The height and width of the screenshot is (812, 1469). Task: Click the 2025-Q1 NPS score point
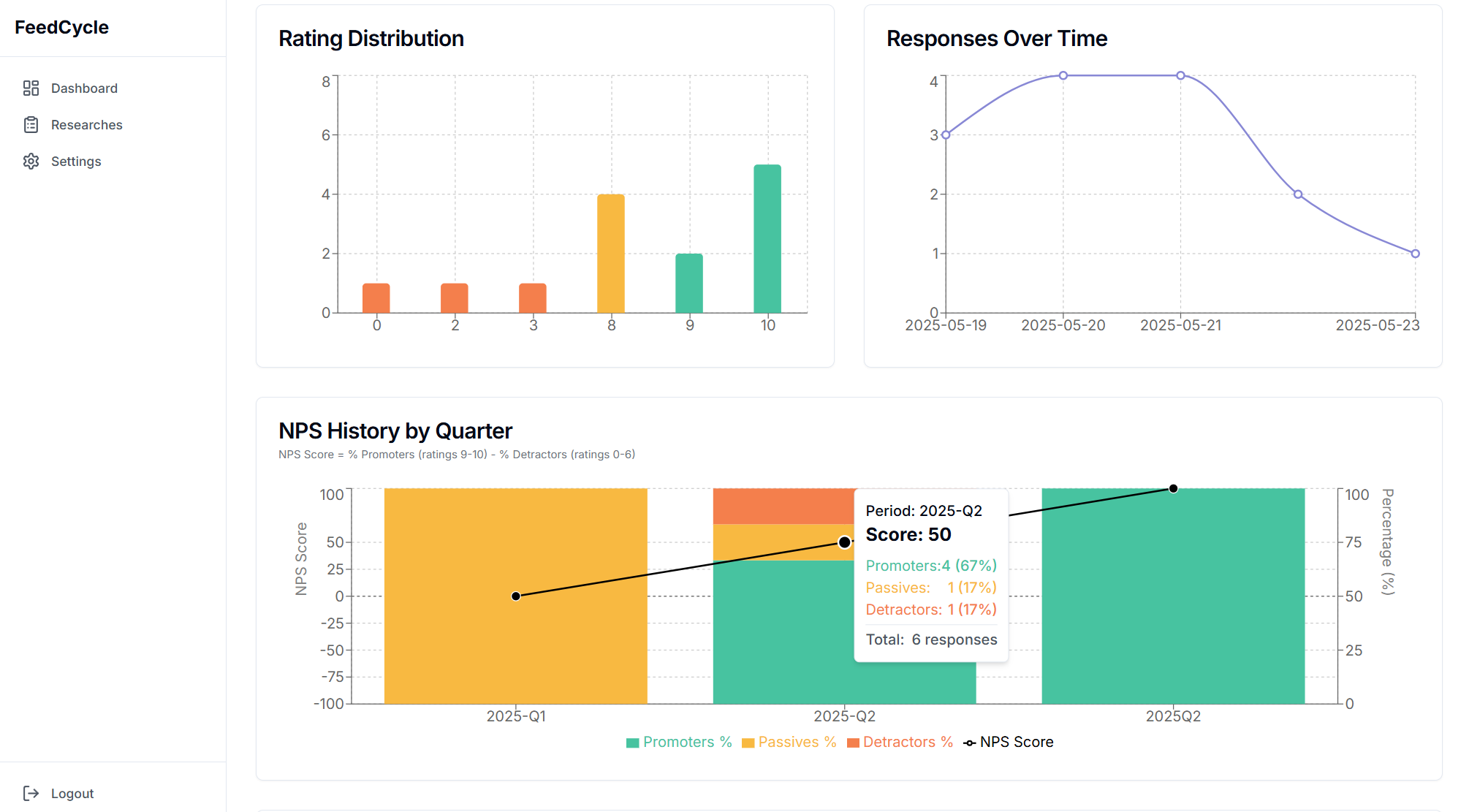[516, 596]
